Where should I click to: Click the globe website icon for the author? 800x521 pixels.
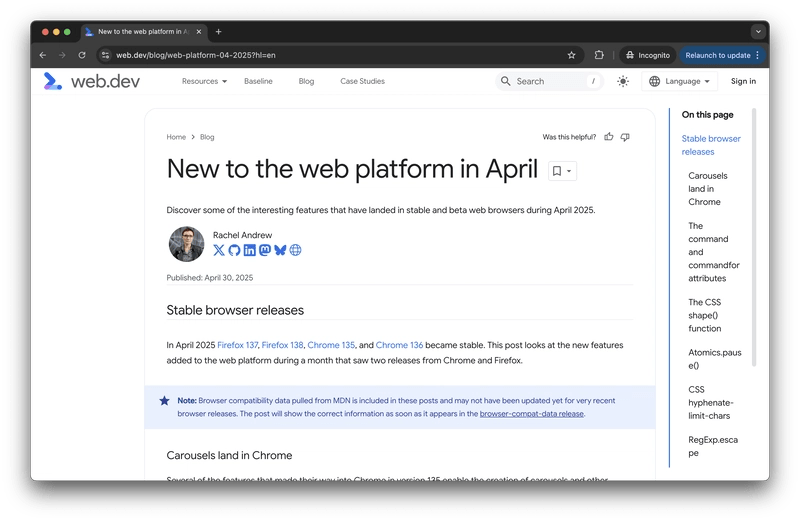coord(295,250)
